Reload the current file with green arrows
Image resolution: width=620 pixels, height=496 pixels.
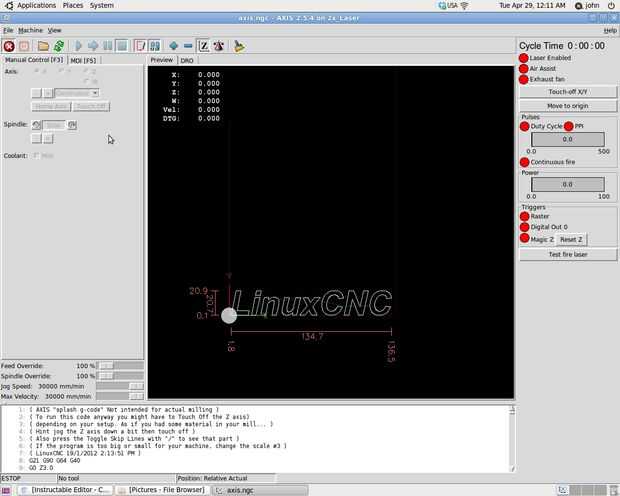click(x=59, y=46)
